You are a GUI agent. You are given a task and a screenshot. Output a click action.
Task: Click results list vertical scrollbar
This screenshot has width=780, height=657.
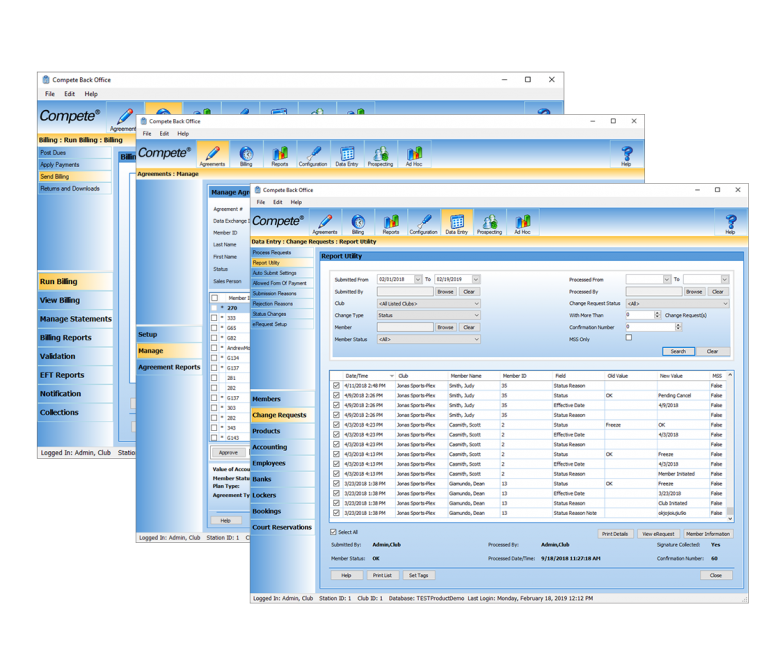[730, 446]
